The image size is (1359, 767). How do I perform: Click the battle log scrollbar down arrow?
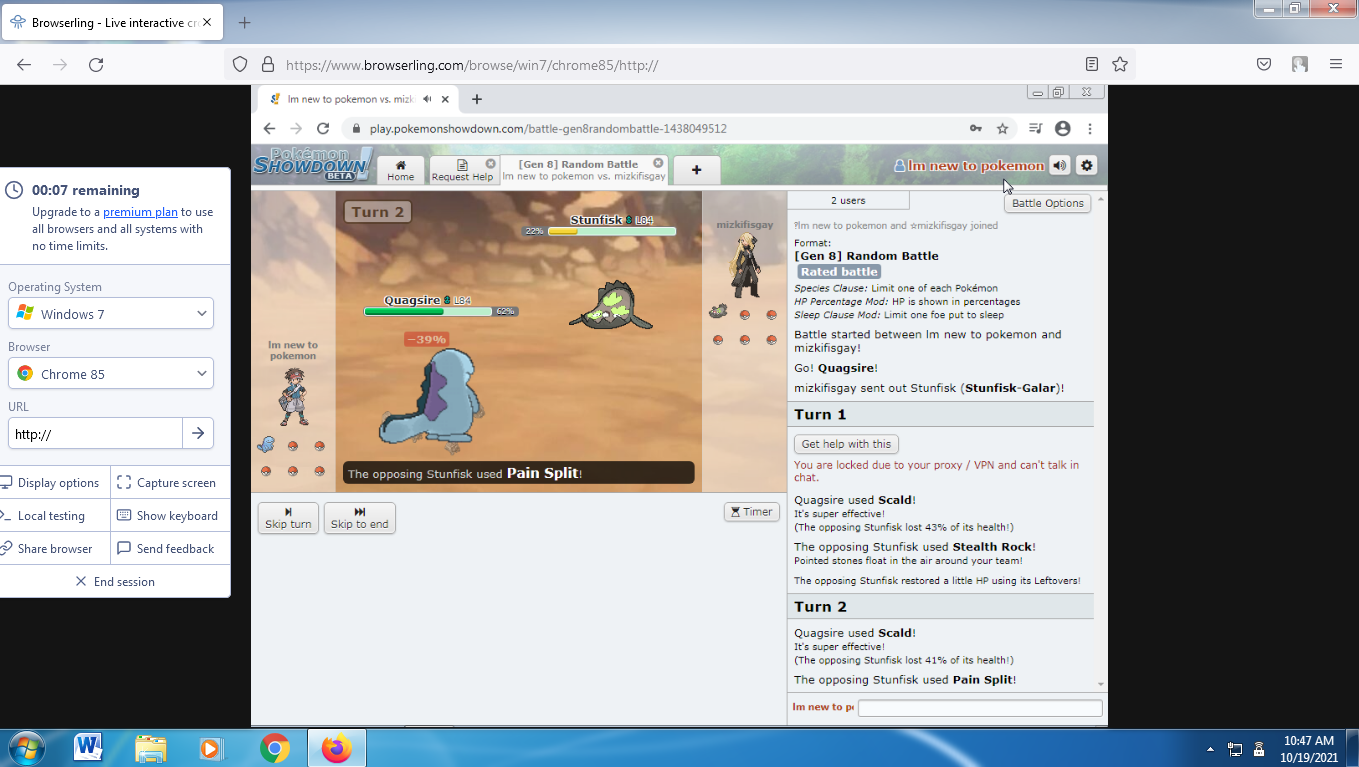pyautogui.click(x=1101, y=684)
